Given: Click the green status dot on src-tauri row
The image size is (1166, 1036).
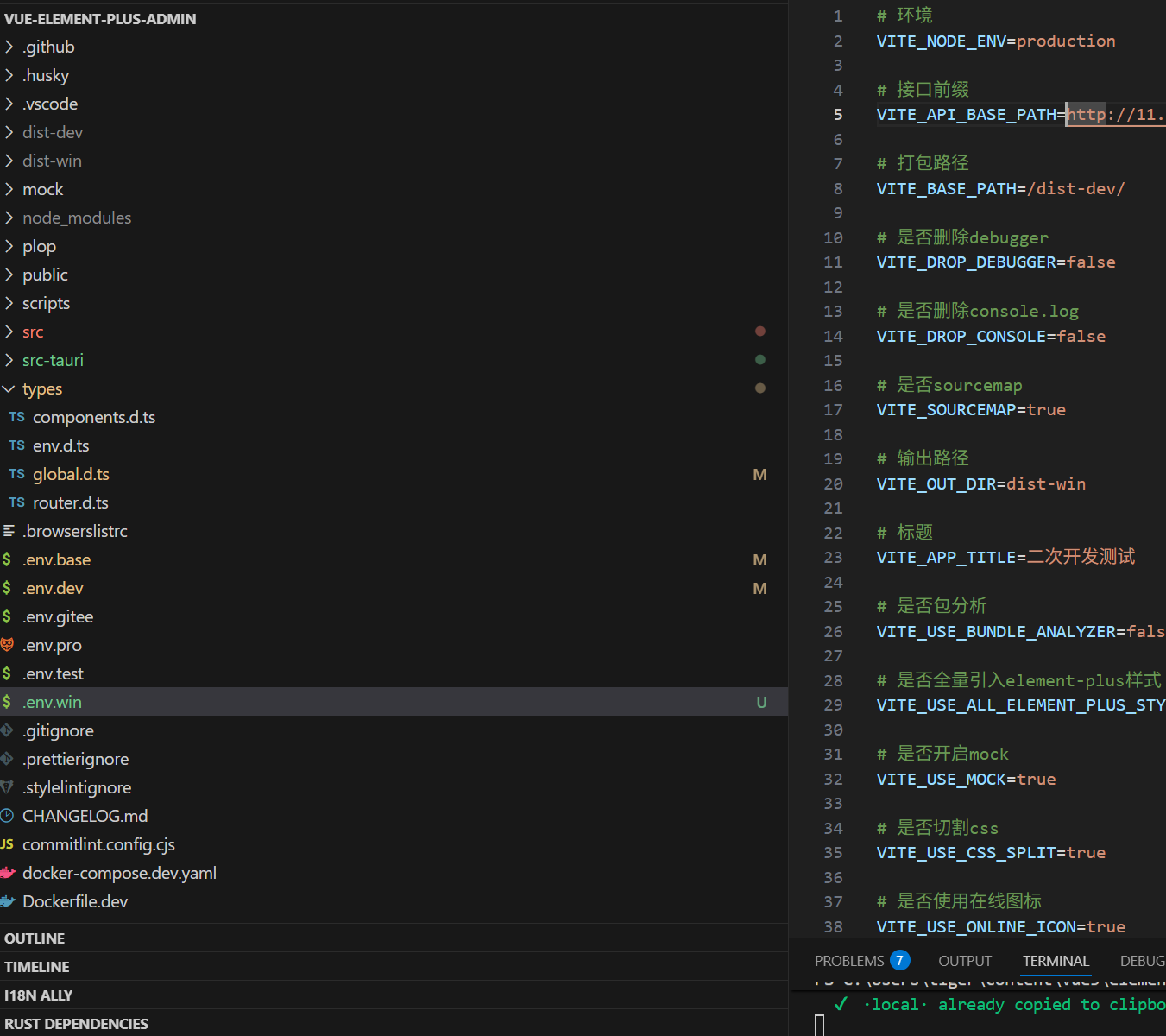Looking at the screenshot, I should [x=760, y=360].
